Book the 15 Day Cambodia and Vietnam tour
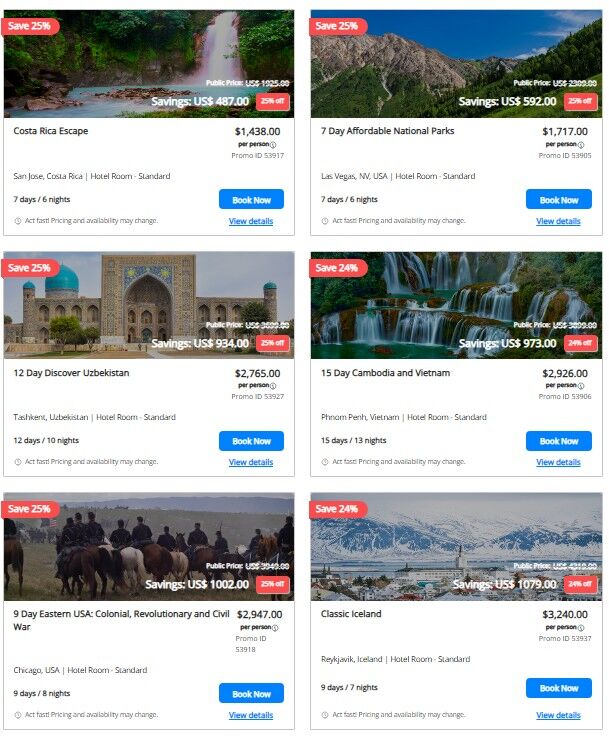This screenshot has height=738, width=609. click(x=559, y=441)
